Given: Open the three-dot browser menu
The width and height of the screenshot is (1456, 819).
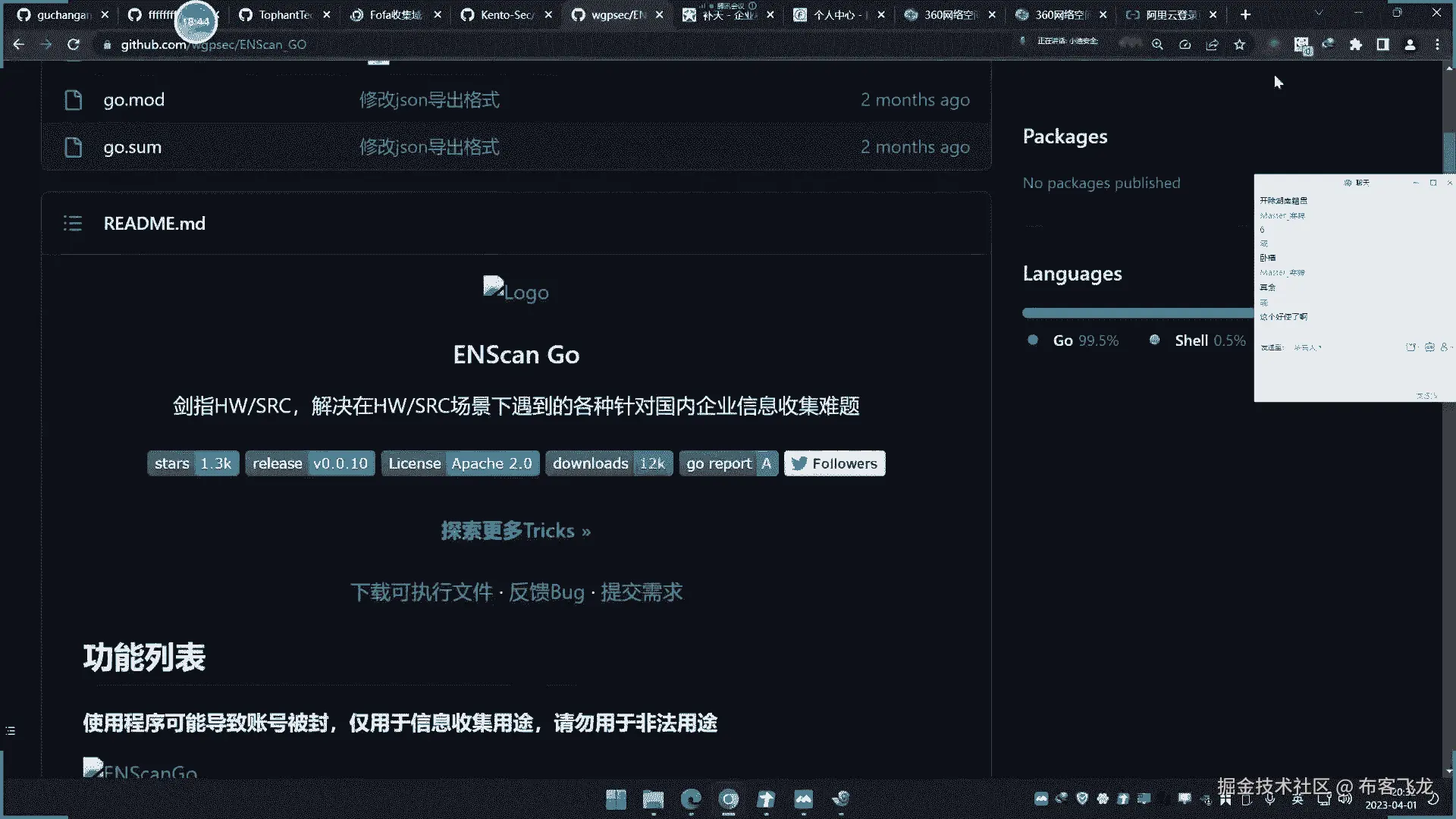Looking at the screenshot, I should tap(1438, 45).
